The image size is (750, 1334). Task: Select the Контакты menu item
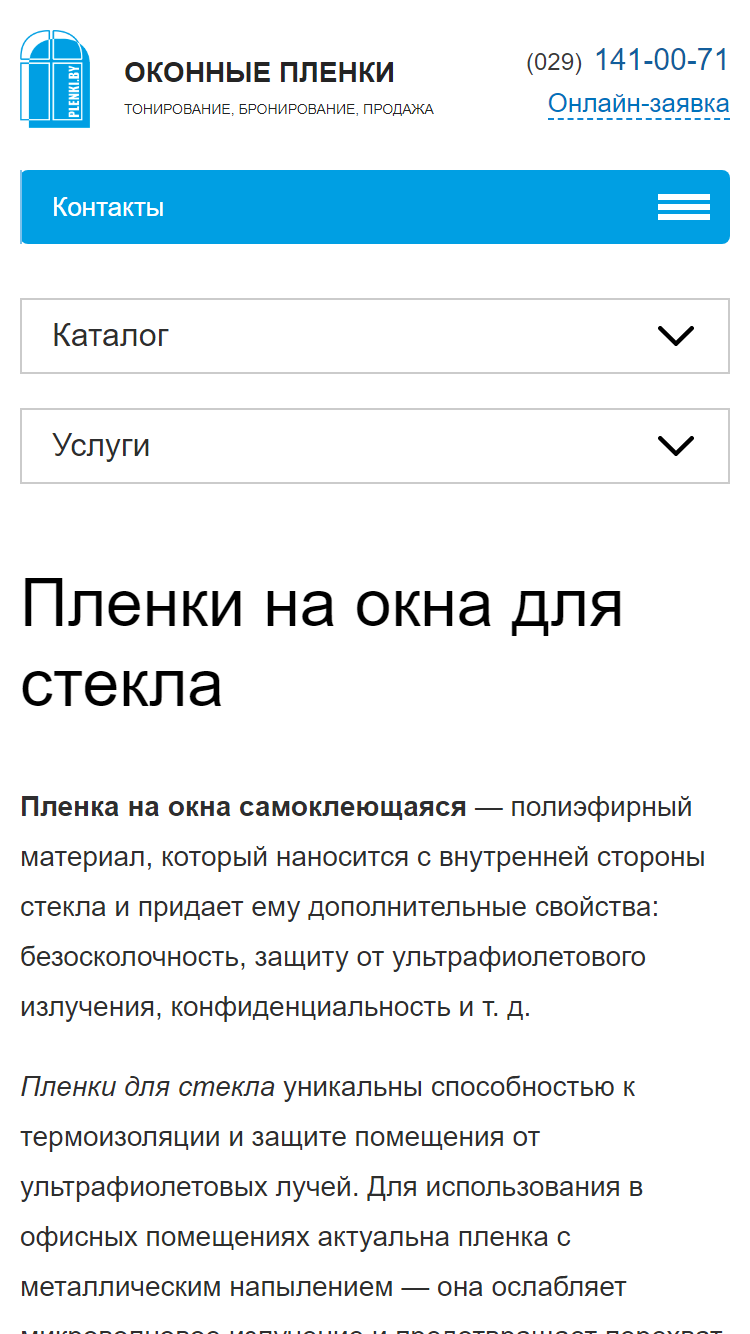point(108,207)
